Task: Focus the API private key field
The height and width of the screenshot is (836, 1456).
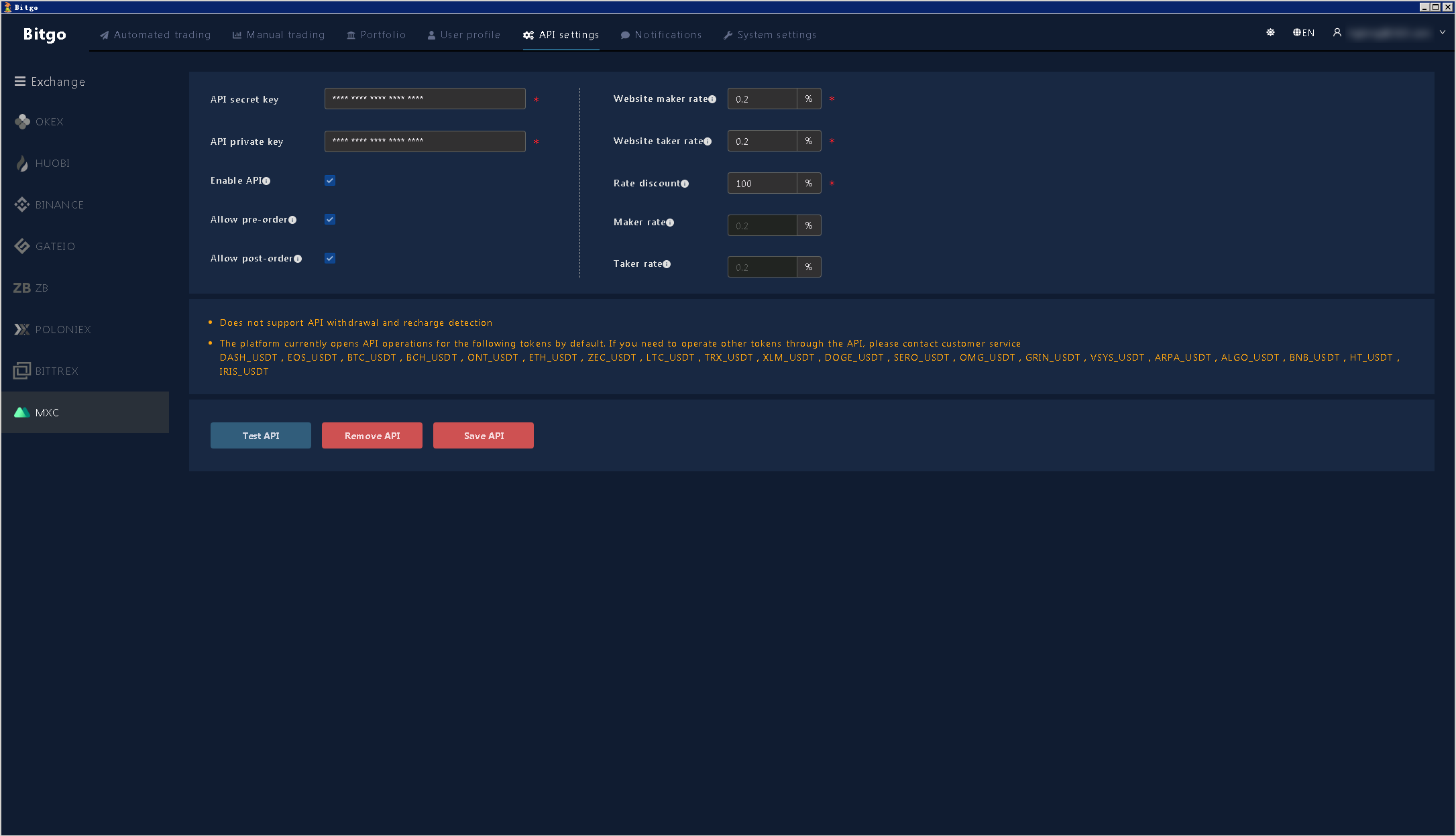Action: (x=425, y=141)
